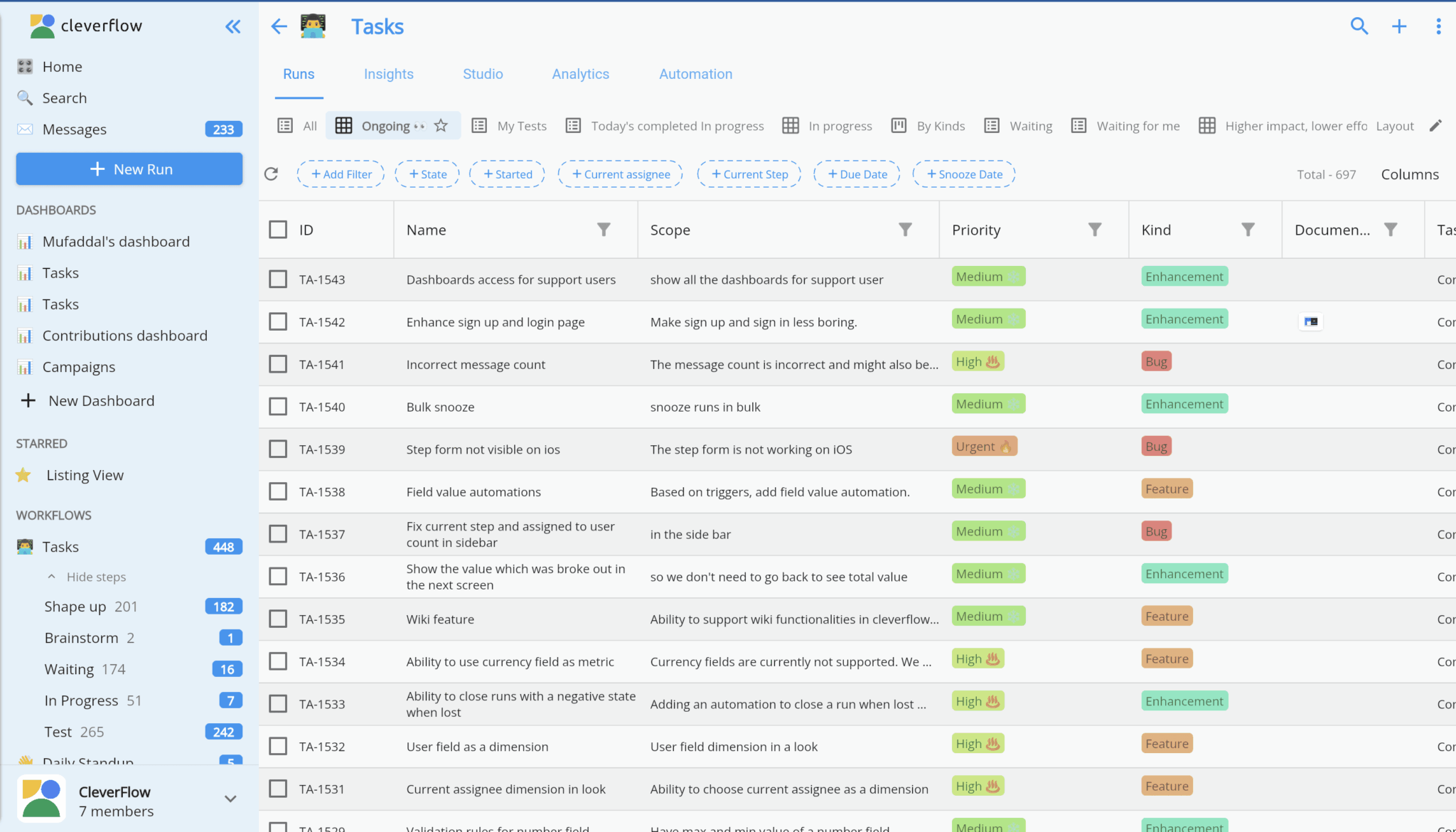Open the Priority column filter
This screenshot has height=832, width=1456.
click(x=1095, y=229)
